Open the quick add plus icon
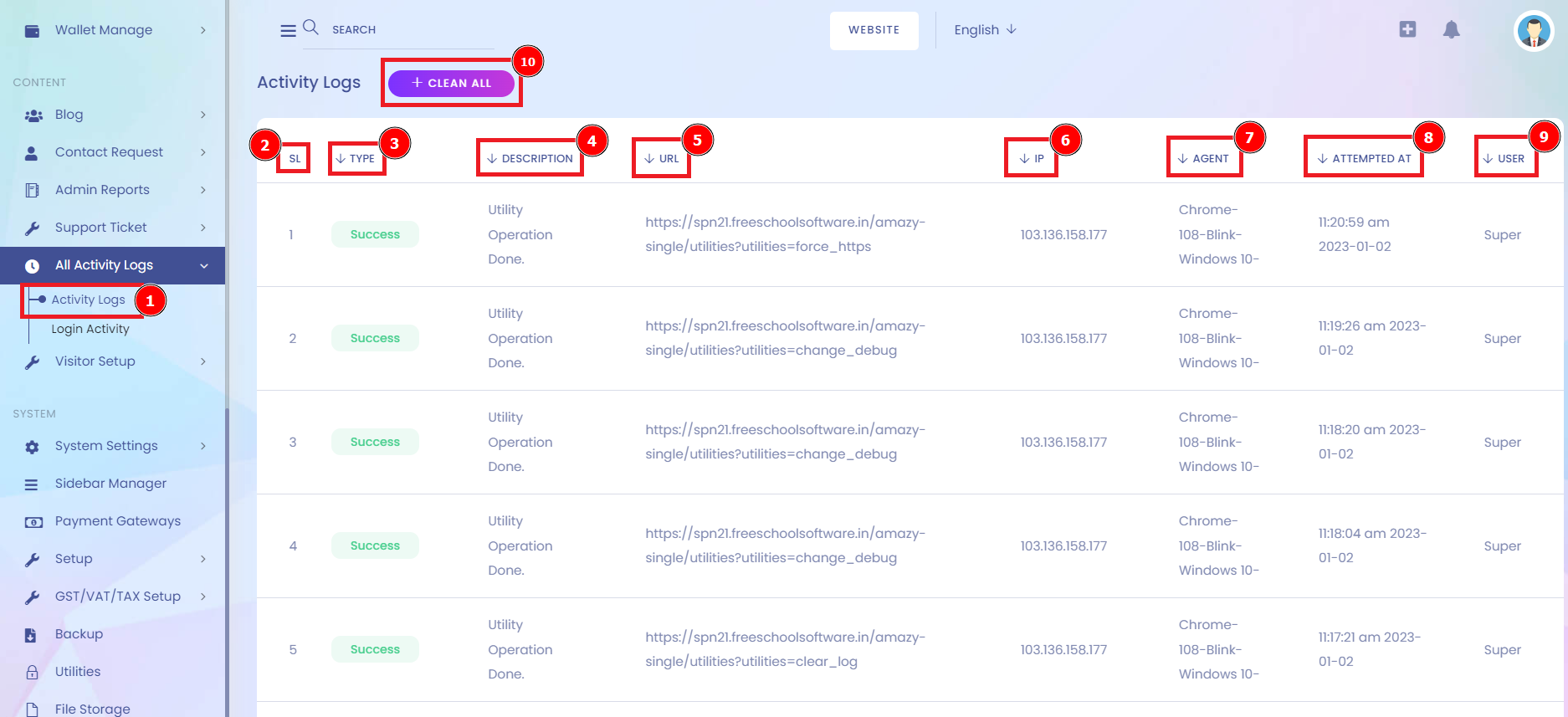The image size is (1568, 717). click(1407, 29)
